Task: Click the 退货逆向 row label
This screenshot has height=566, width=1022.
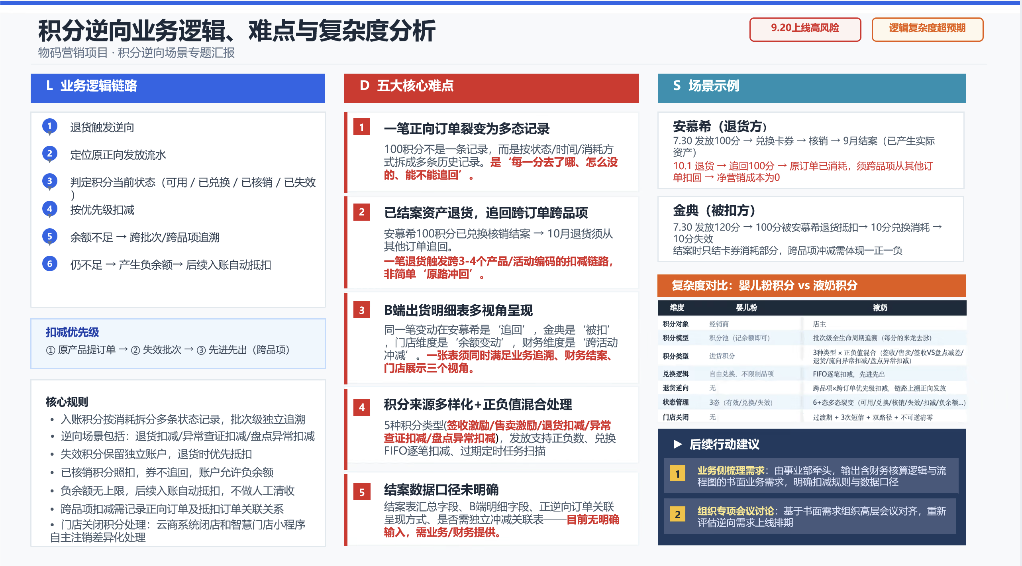Action: (675, 388)
